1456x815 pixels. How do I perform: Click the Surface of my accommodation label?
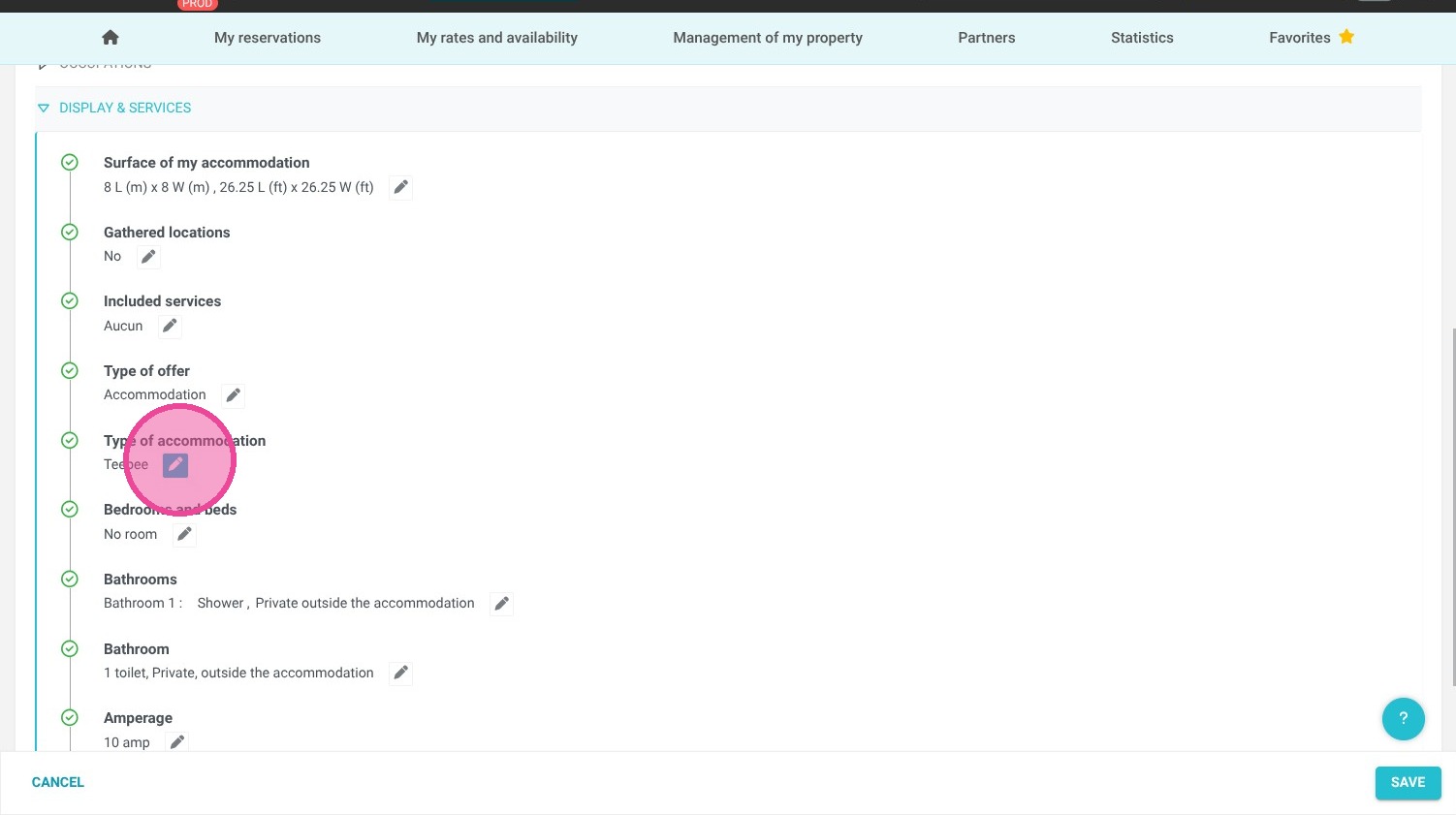pyautogui.click(x=206, y=163)
